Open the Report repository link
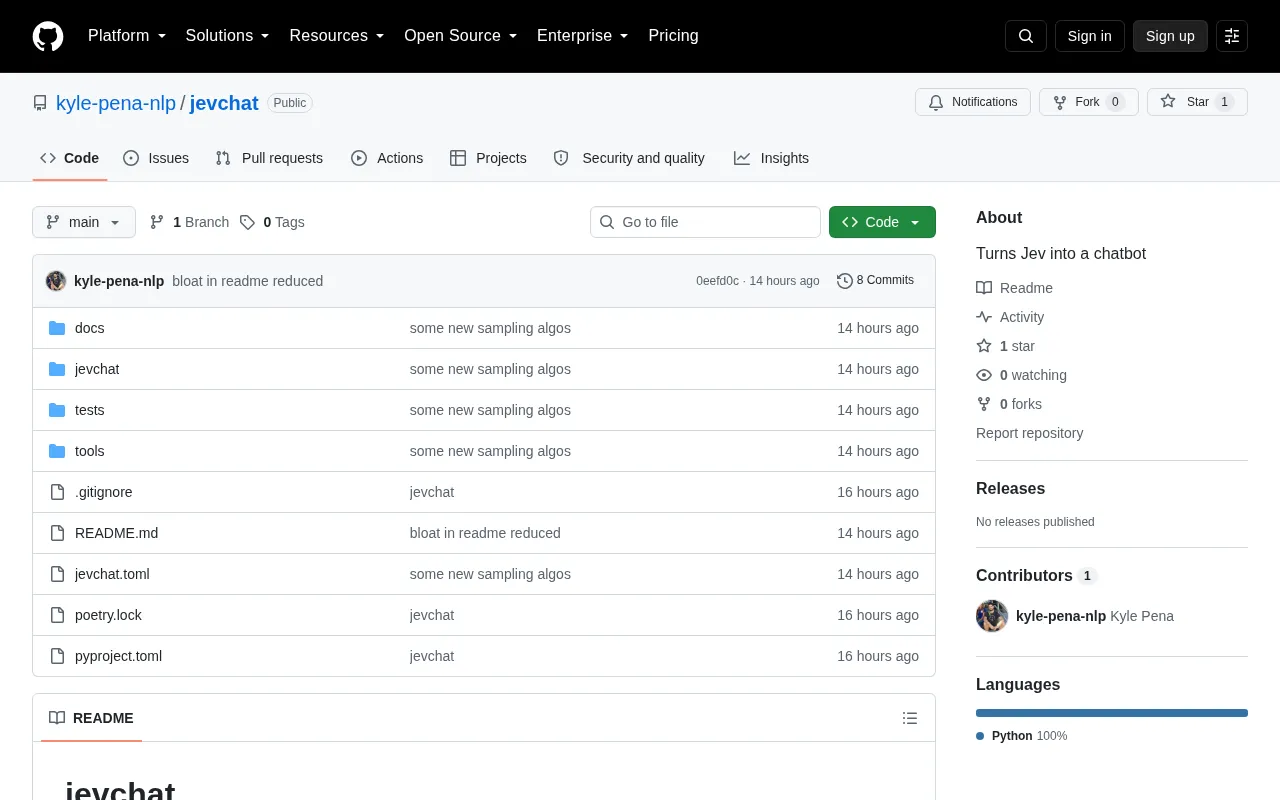 (1030, 433)
